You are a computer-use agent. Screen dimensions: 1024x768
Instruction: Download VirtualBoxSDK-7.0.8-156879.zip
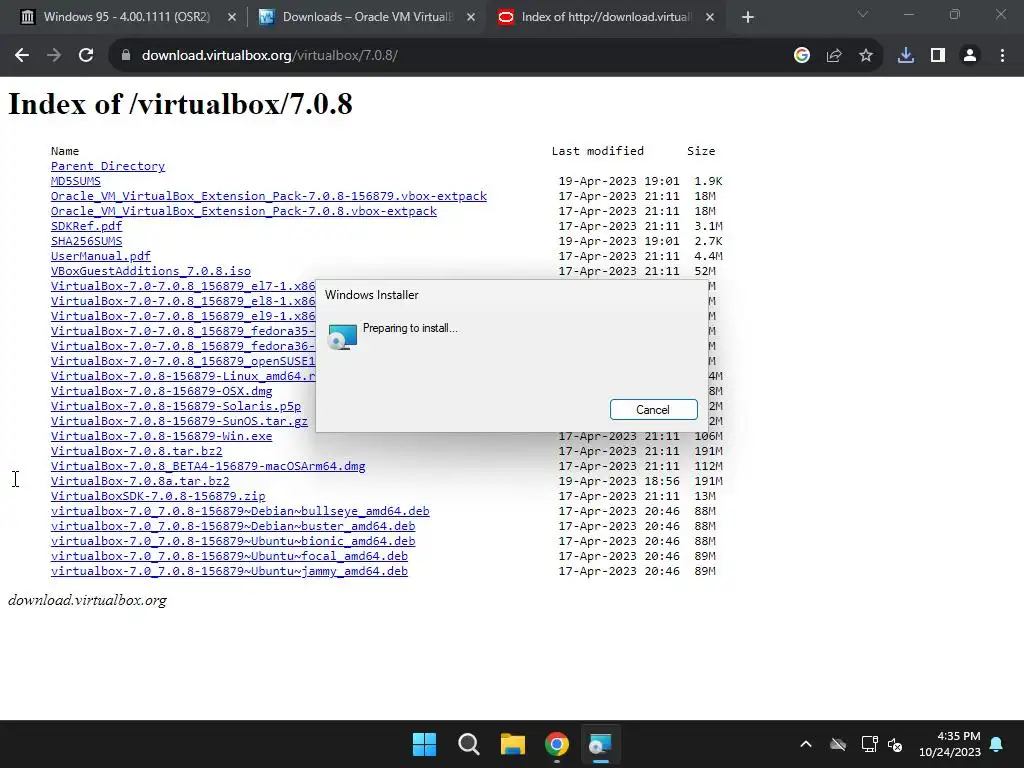tap(158, 496)
